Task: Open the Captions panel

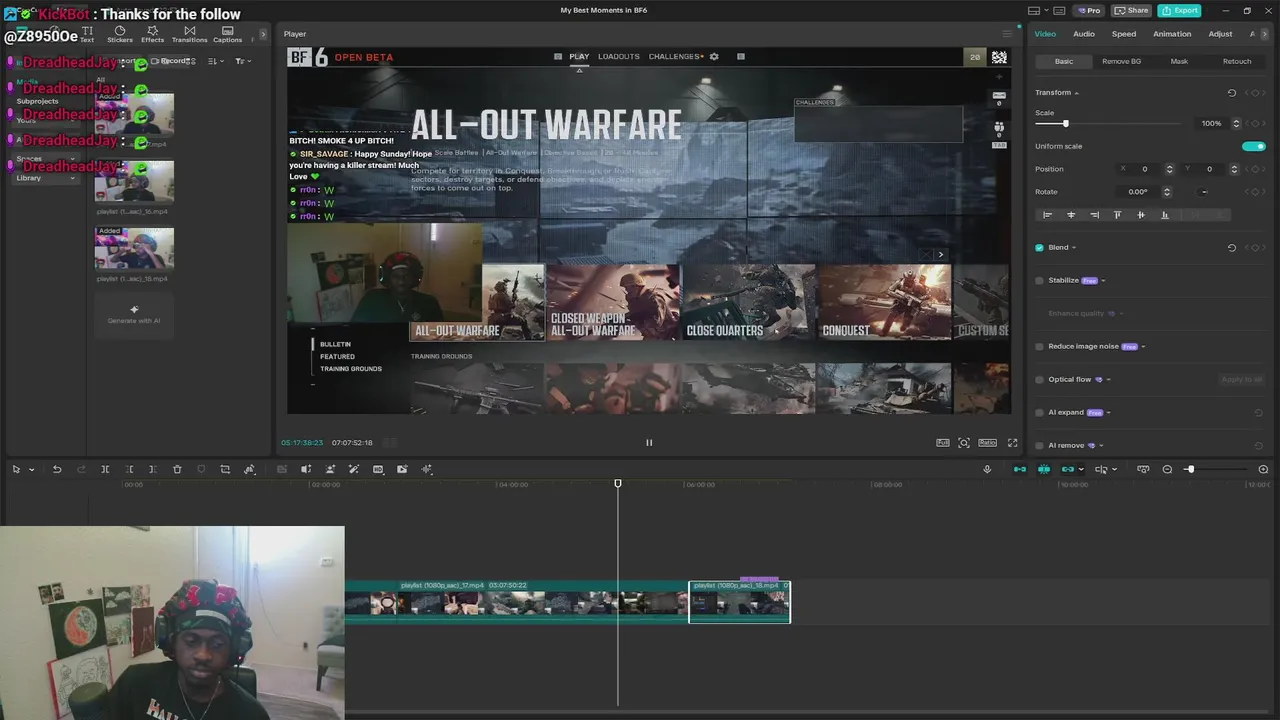Action: (227, 34)
